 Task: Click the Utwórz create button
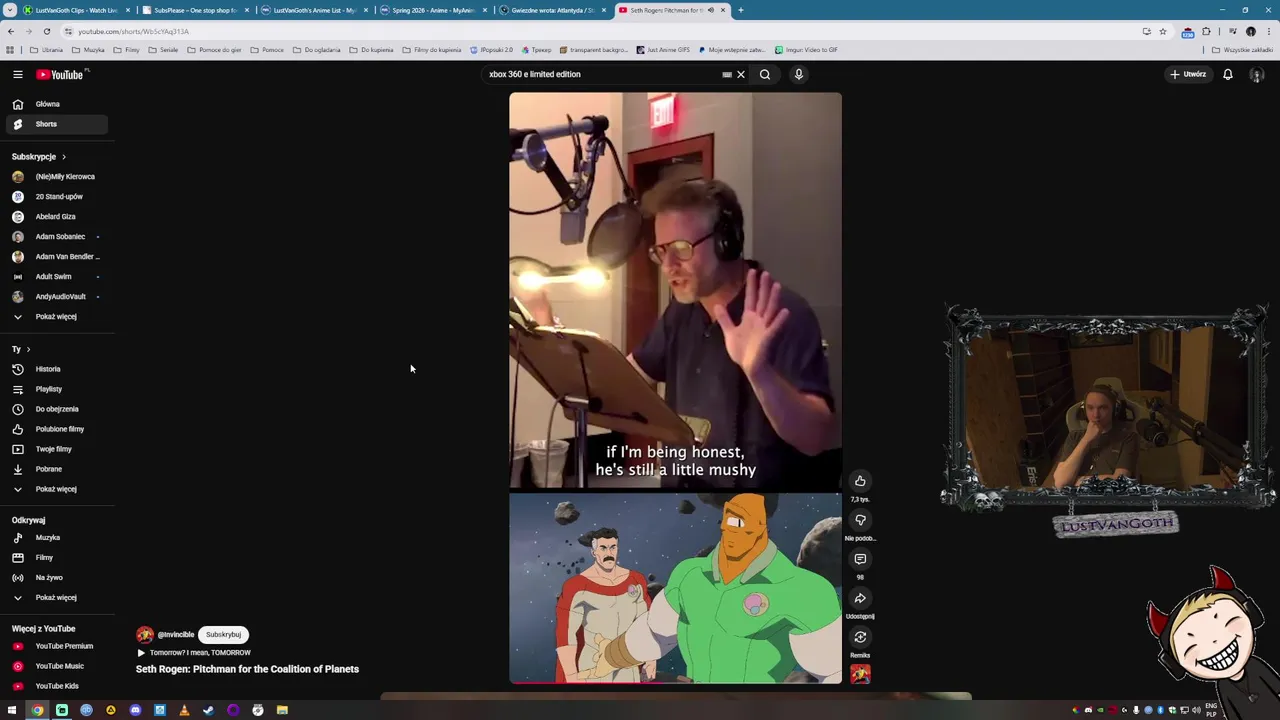pos(1188,74)
